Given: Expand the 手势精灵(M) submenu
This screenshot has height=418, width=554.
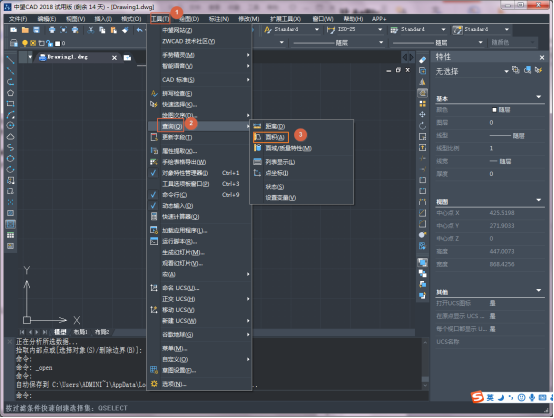Looking at the screenshot, I should point(199,55).
